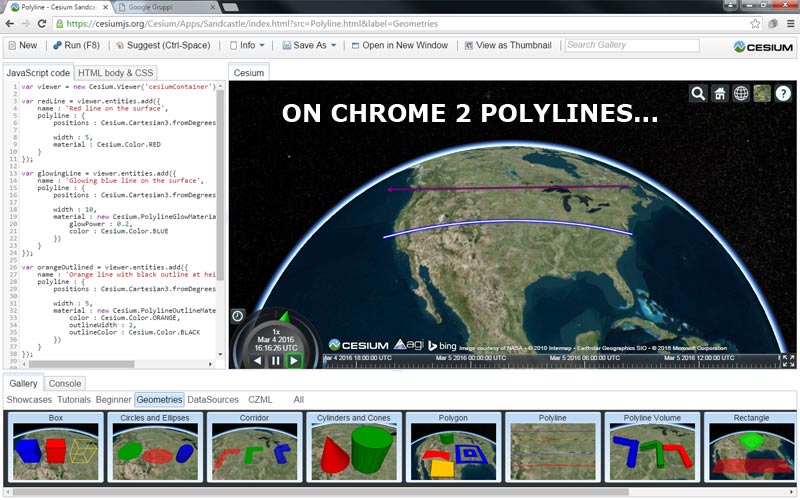Bookmark this page with the star icon
The image size is (800, 500).
point(755,23)
